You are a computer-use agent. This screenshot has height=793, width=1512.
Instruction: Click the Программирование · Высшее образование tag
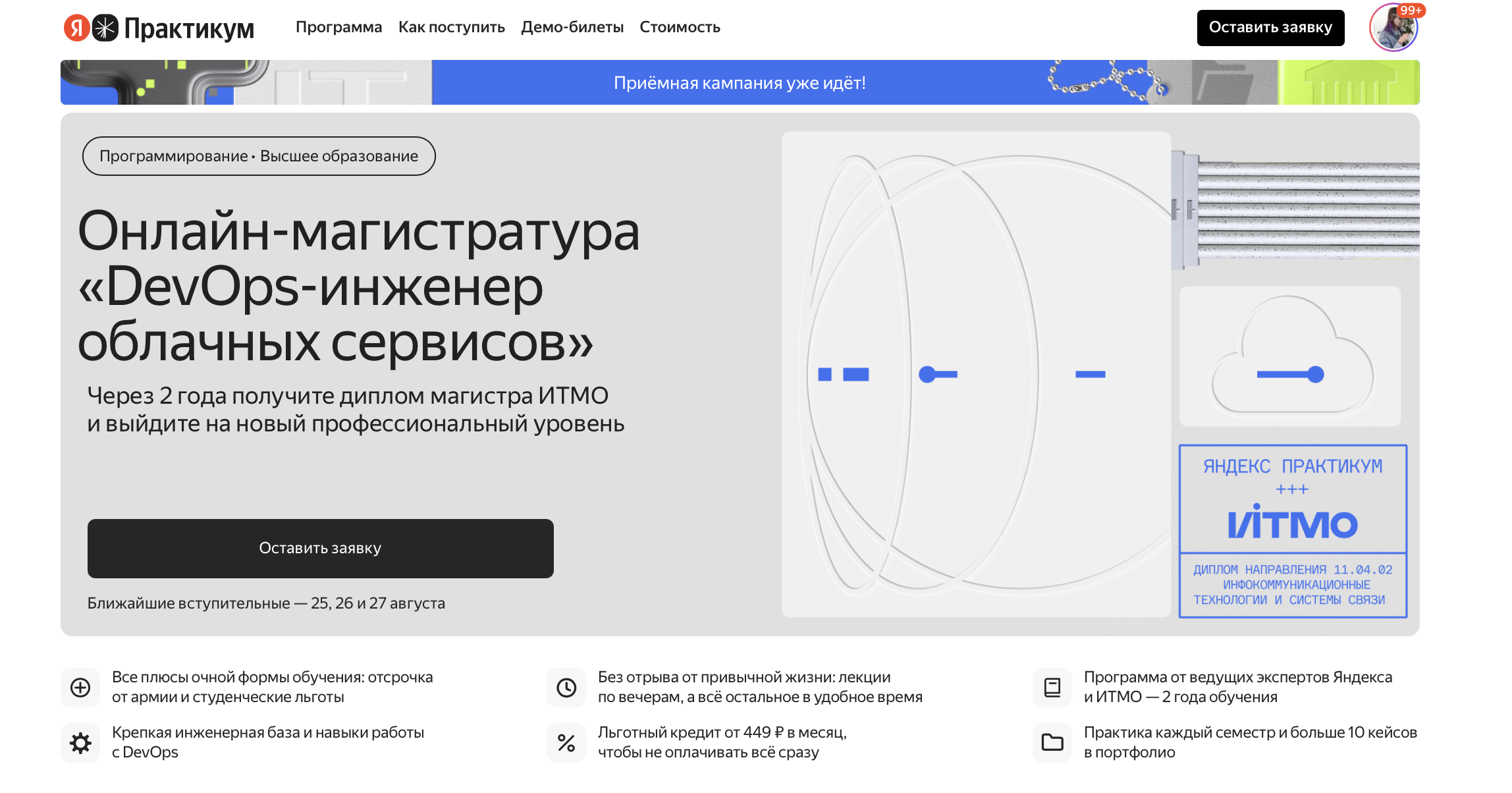(x=259, y=156)
